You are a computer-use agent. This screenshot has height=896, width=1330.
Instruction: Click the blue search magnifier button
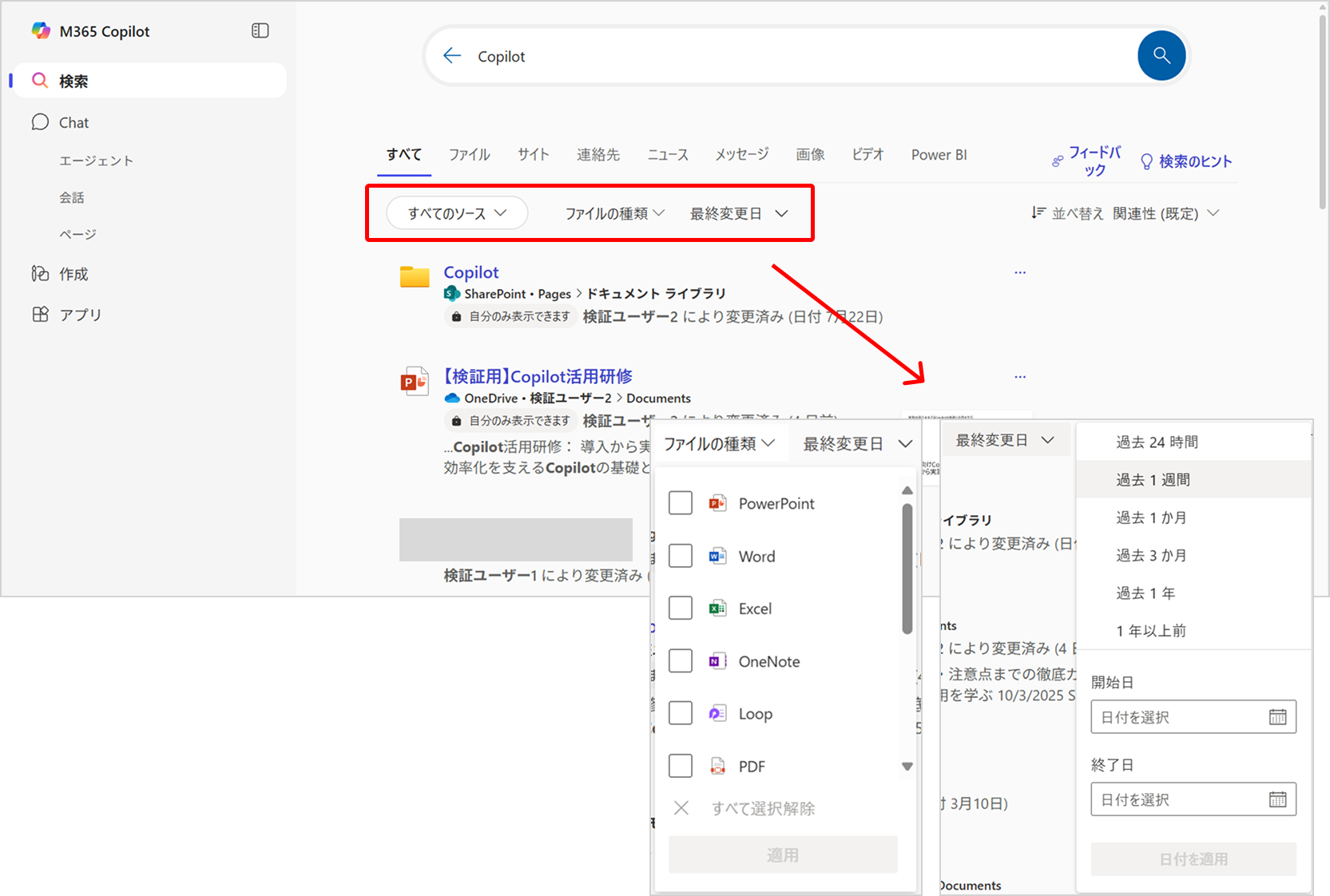click(1161, 56)
